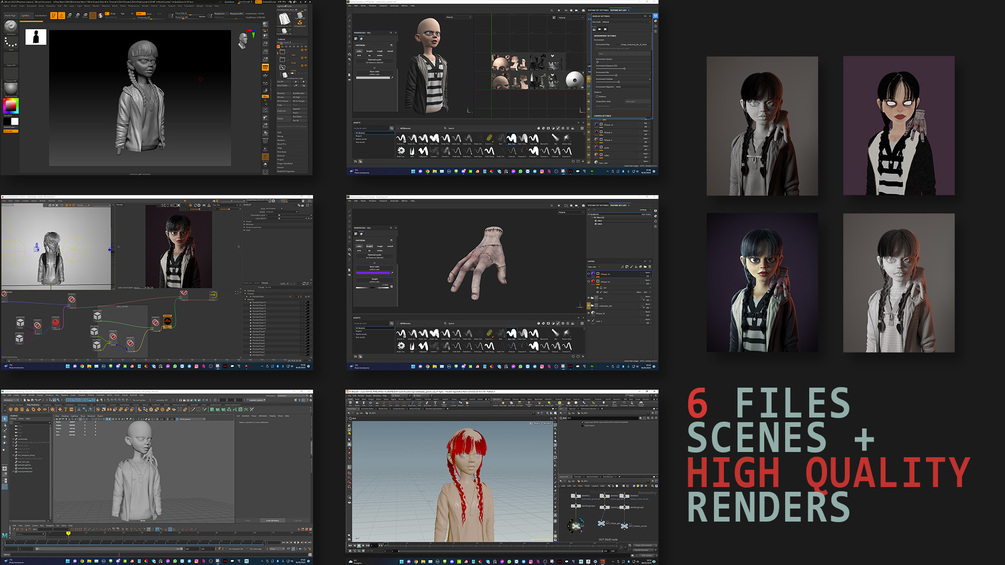Click the white environment sphere in Painter 2D view
Image resolution: width=1005 pixels, height=565 pixels.
[x=574, y=80]
